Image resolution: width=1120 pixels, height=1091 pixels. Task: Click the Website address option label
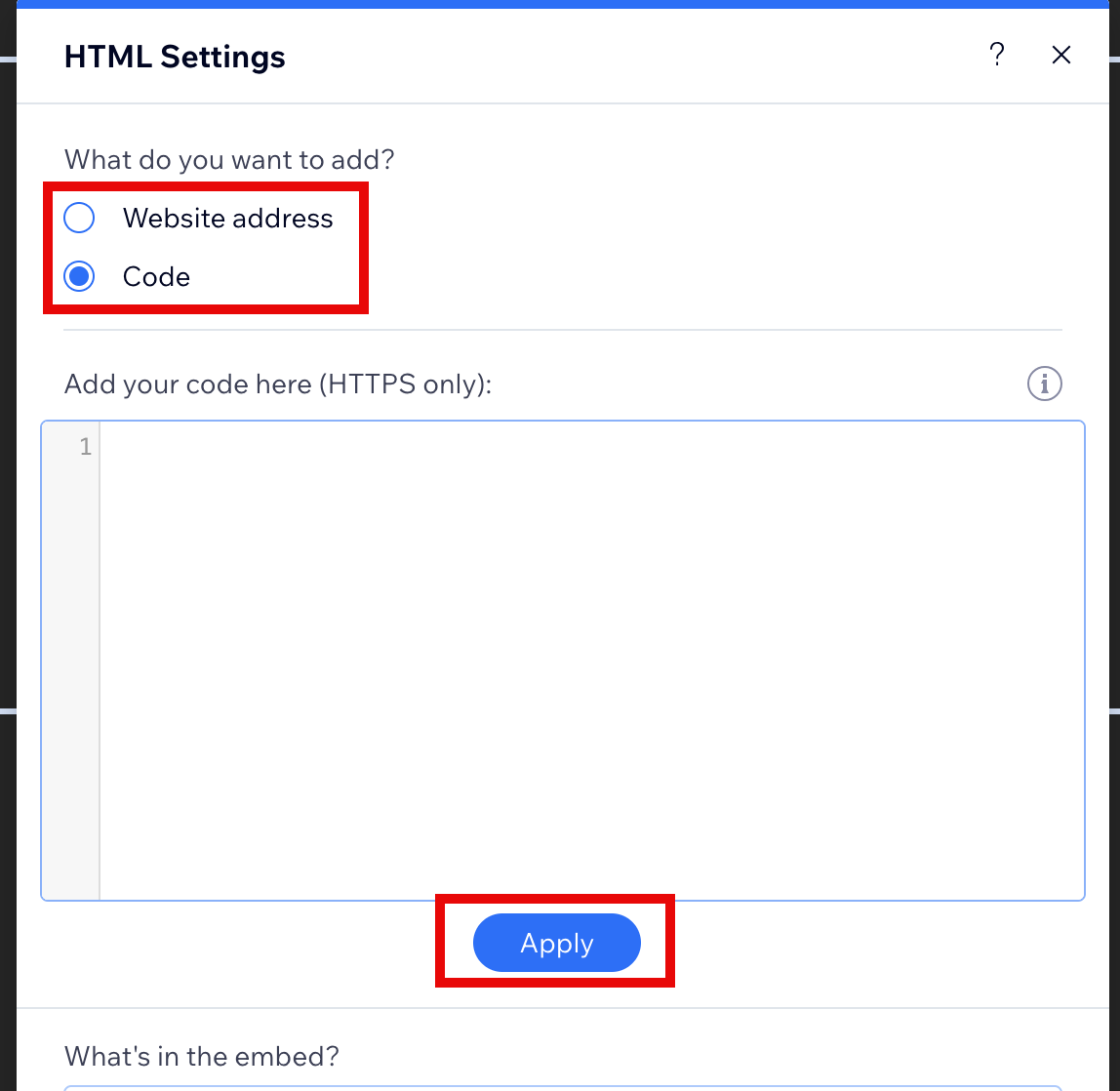pos(228,218)
